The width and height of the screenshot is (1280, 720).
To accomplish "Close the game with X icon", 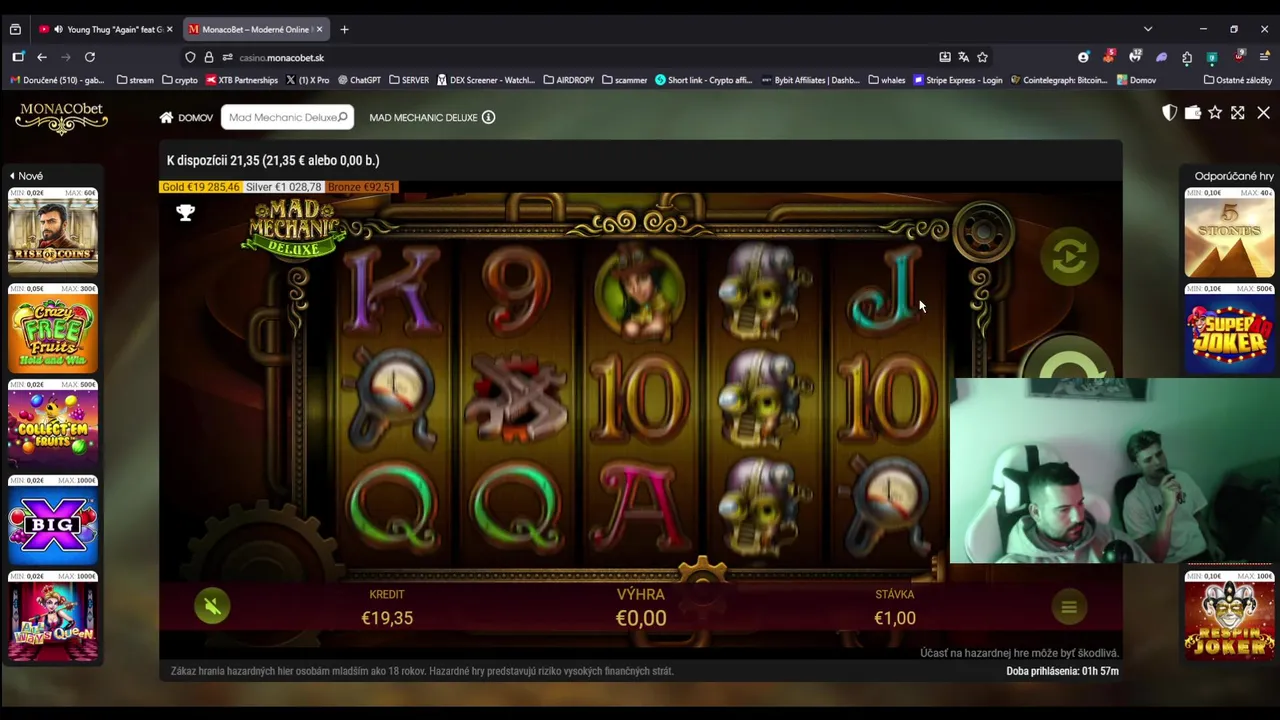I will [1263, 113].
